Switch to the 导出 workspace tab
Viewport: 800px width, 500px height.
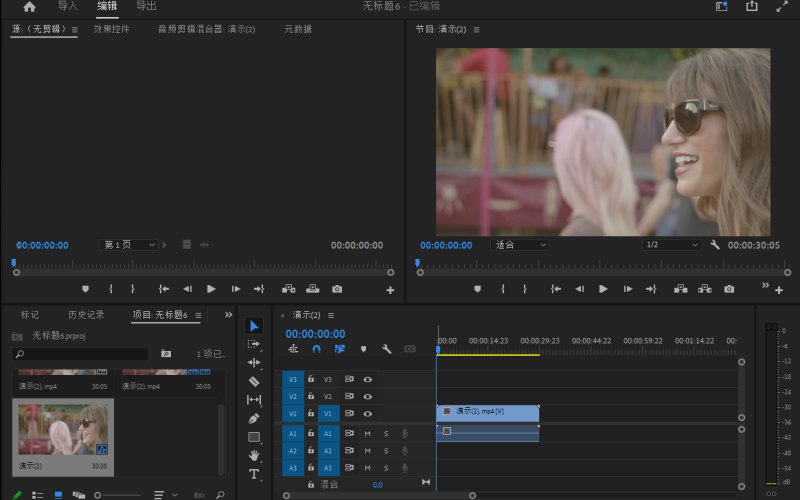[x=146, y=6]
